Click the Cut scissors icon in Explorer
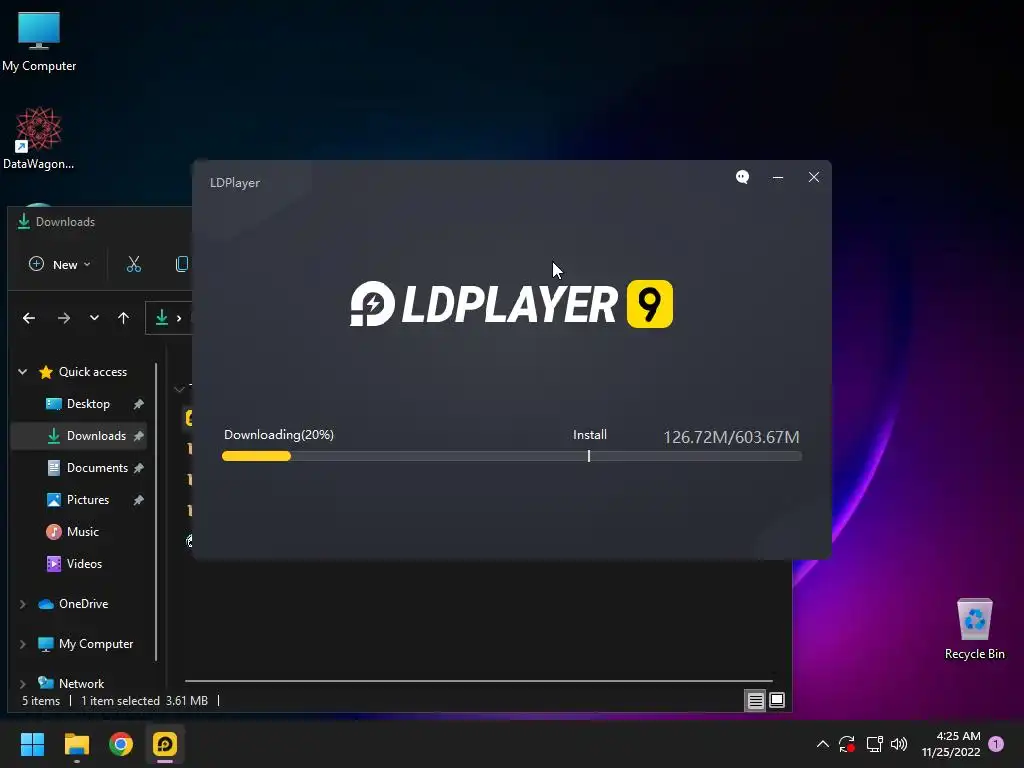Viewport: 1024px width, 768px height. click(x=134, y=264)
